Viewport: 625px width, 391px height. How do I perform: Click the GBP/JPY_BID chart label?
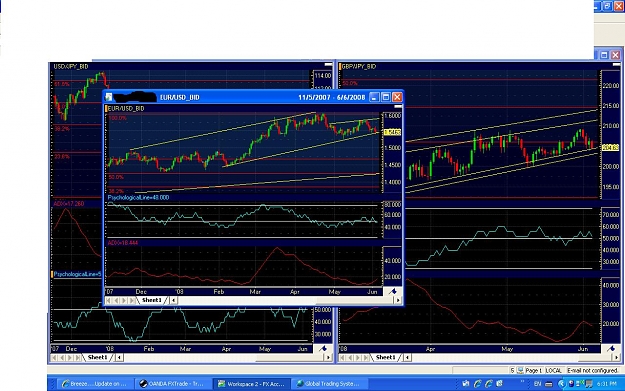(x=359, y=67)
